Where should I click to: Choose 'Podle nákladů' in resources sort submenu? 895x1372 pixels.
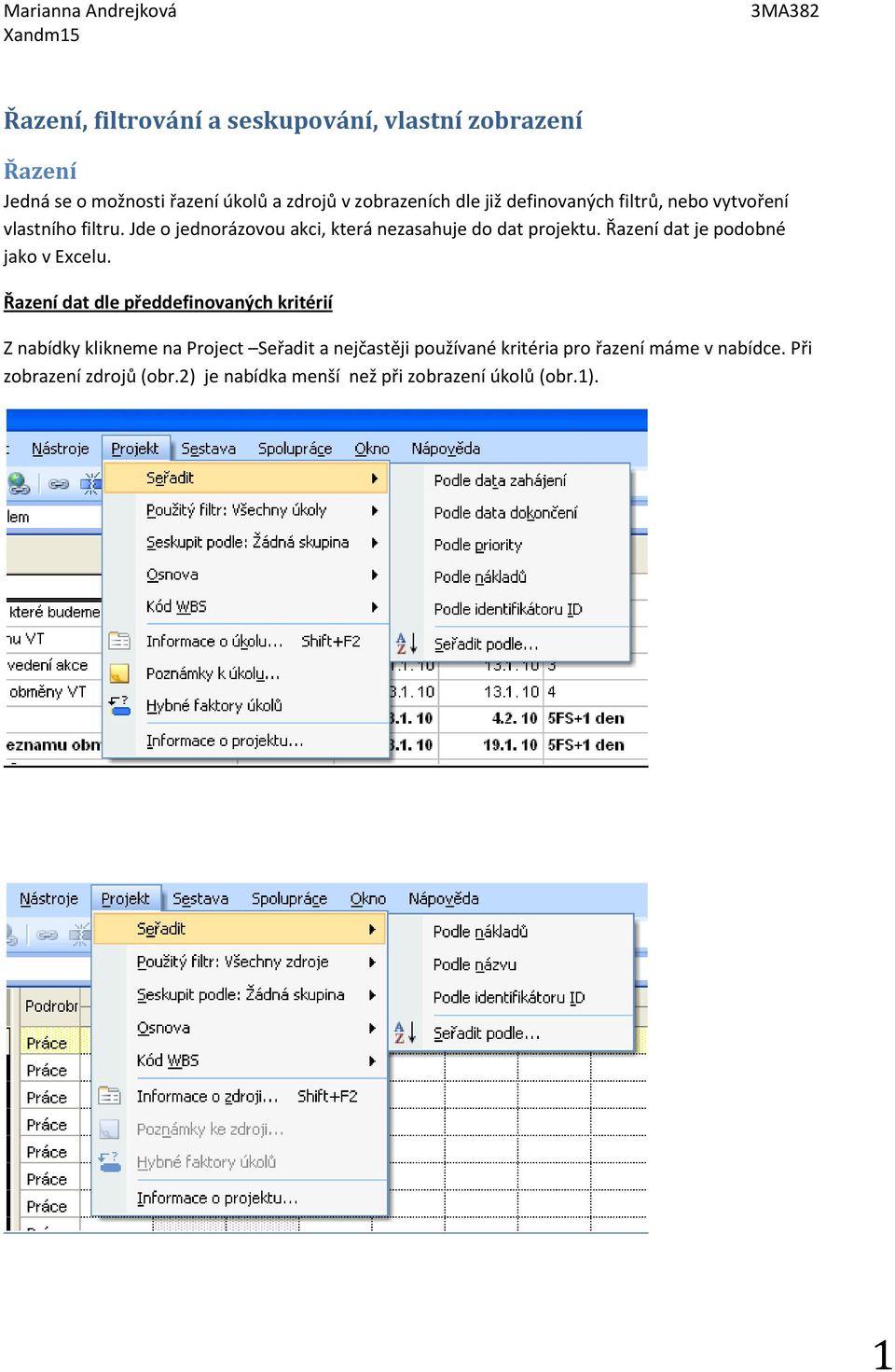coord(480,932)
